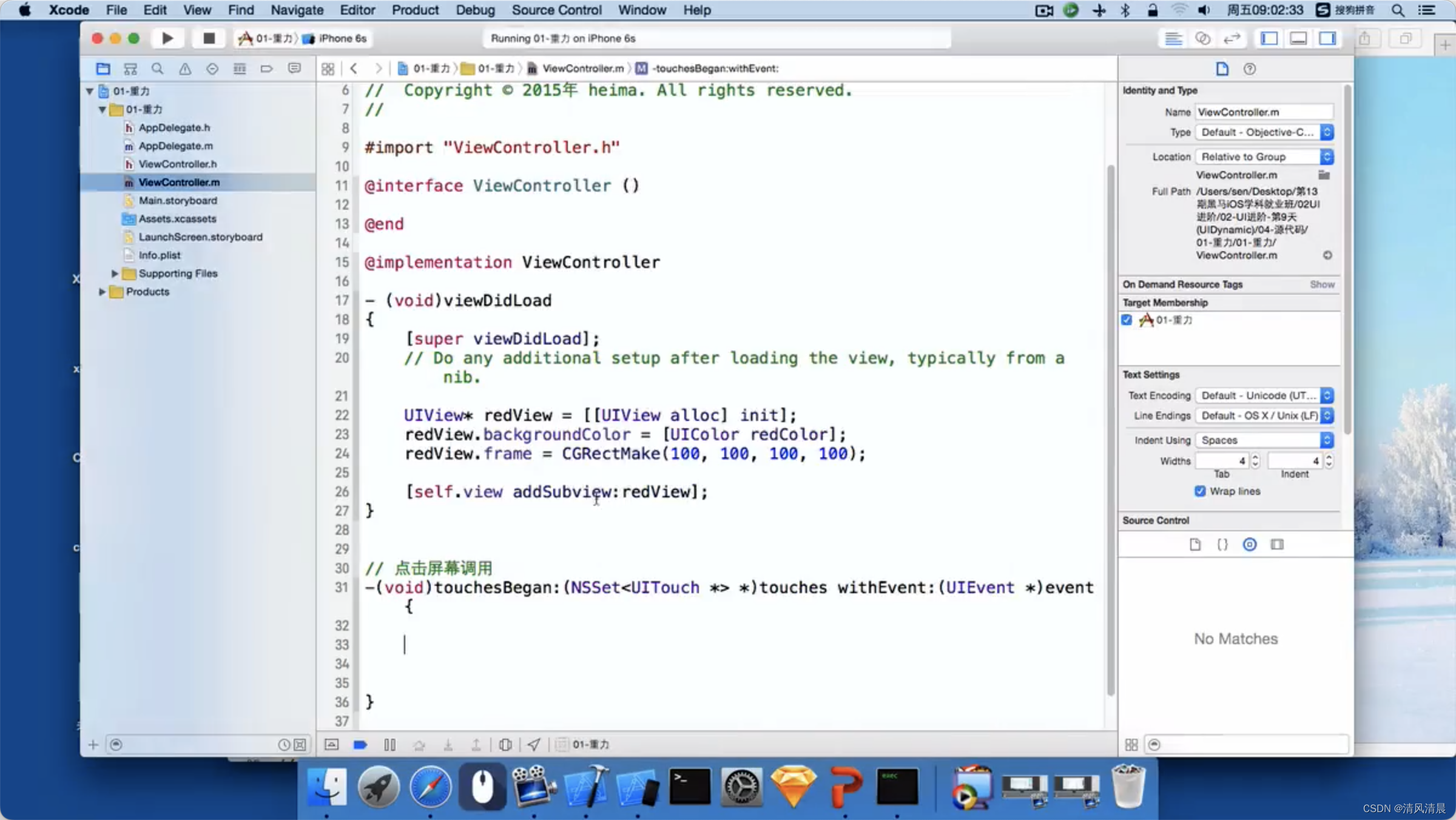Click Show for On Demand Resource Tags
This screenshot has width=1456, height=820.
pyautogui.click(x=1322, y=284)
